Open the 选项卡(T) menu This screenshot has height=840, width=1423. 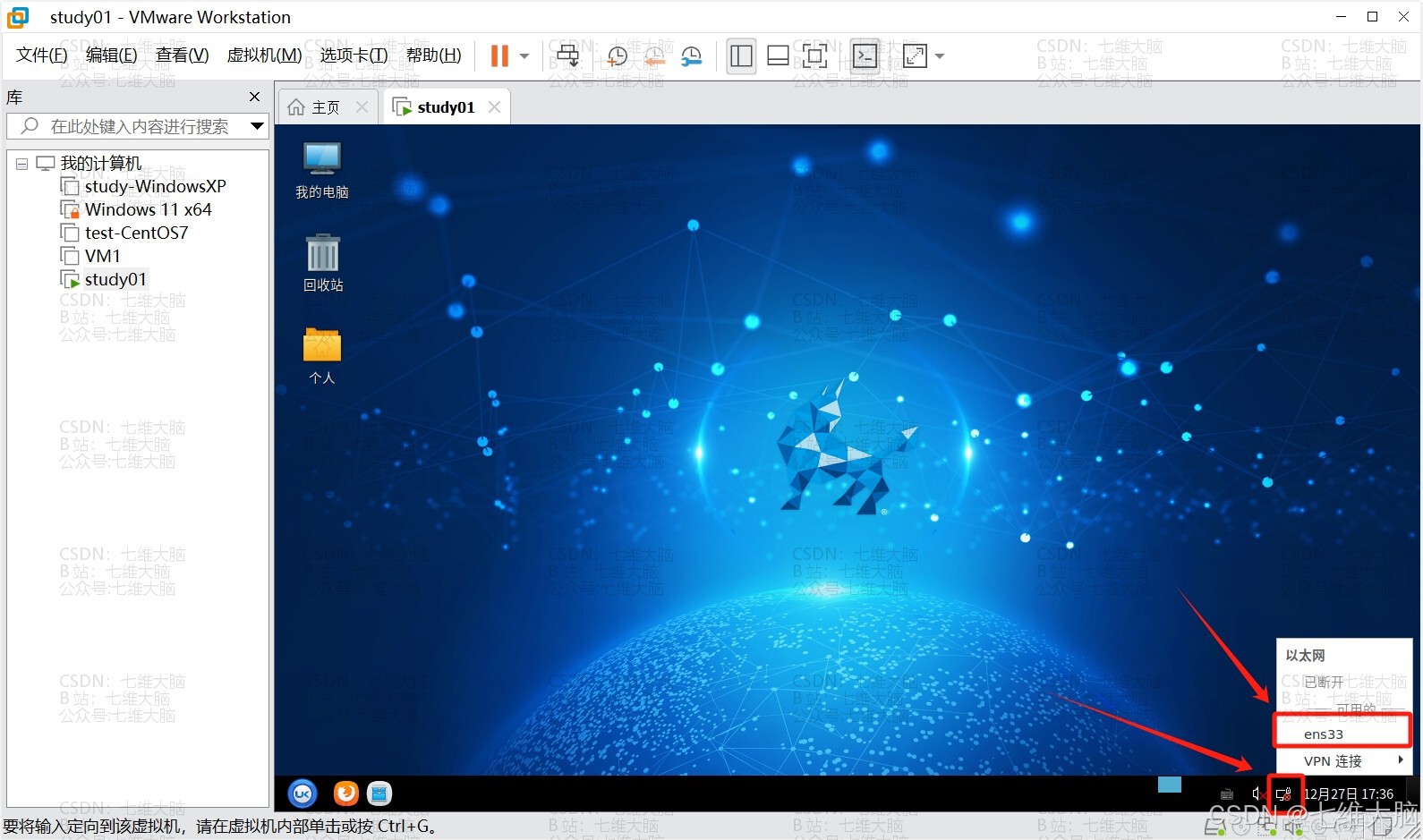pos(354,55)
